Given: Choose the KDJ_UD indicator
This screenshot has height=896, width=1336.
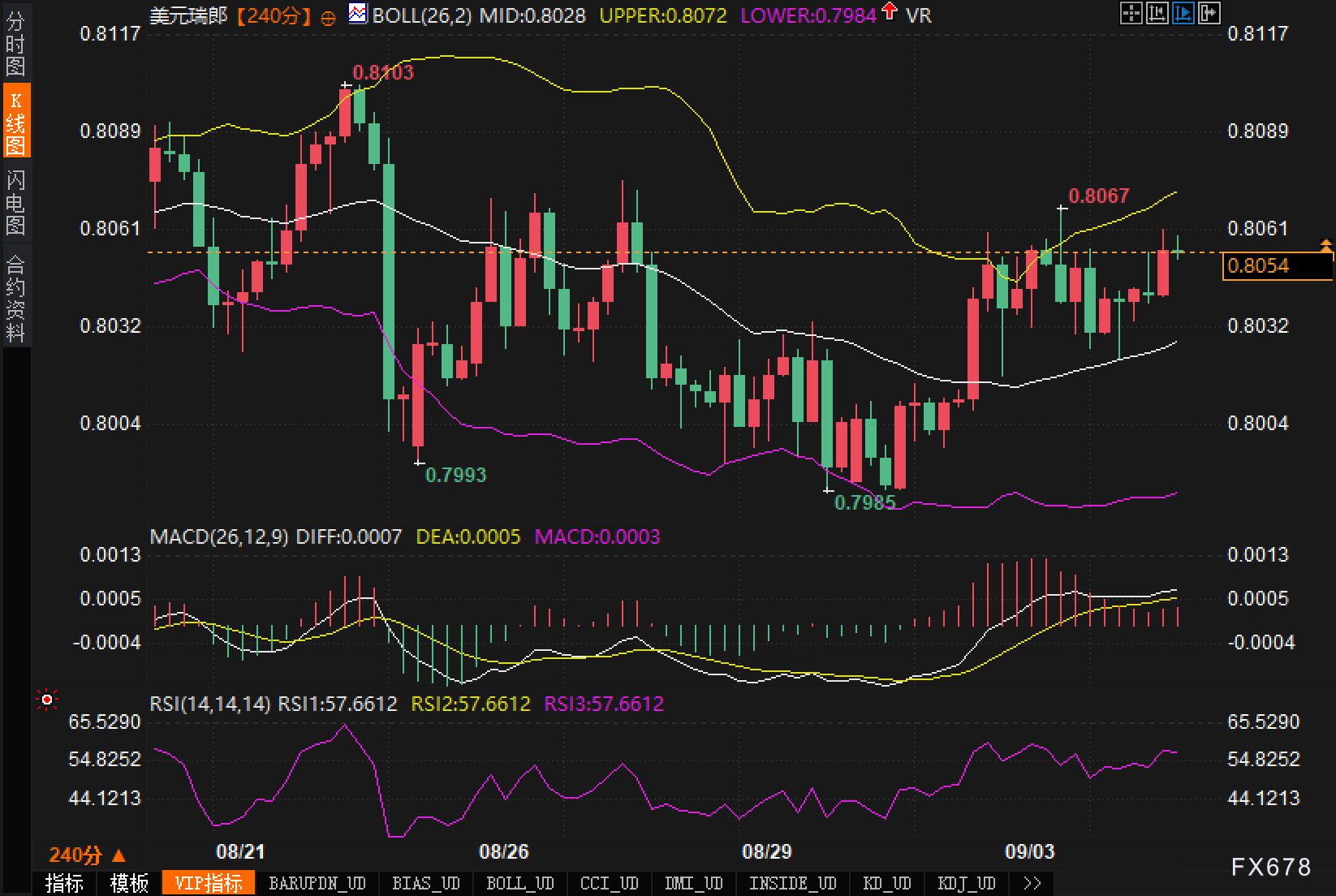Looking at the screenshot, I should pos(966,883).
